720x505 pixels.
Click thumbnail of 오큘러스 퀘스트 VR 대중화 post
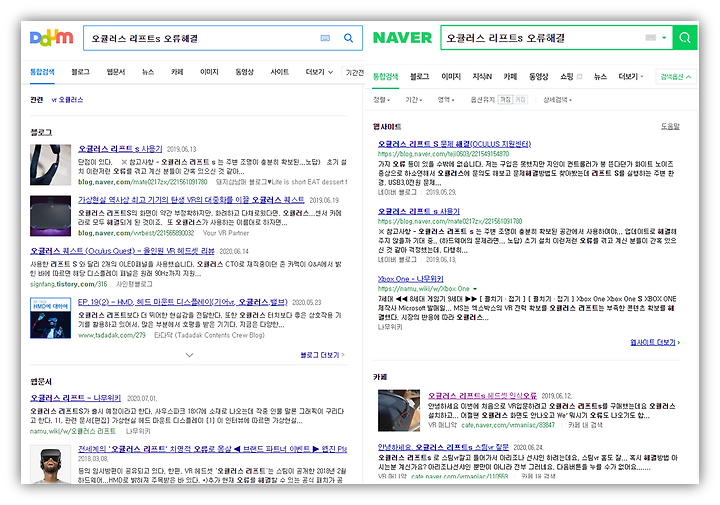(51, 216)
